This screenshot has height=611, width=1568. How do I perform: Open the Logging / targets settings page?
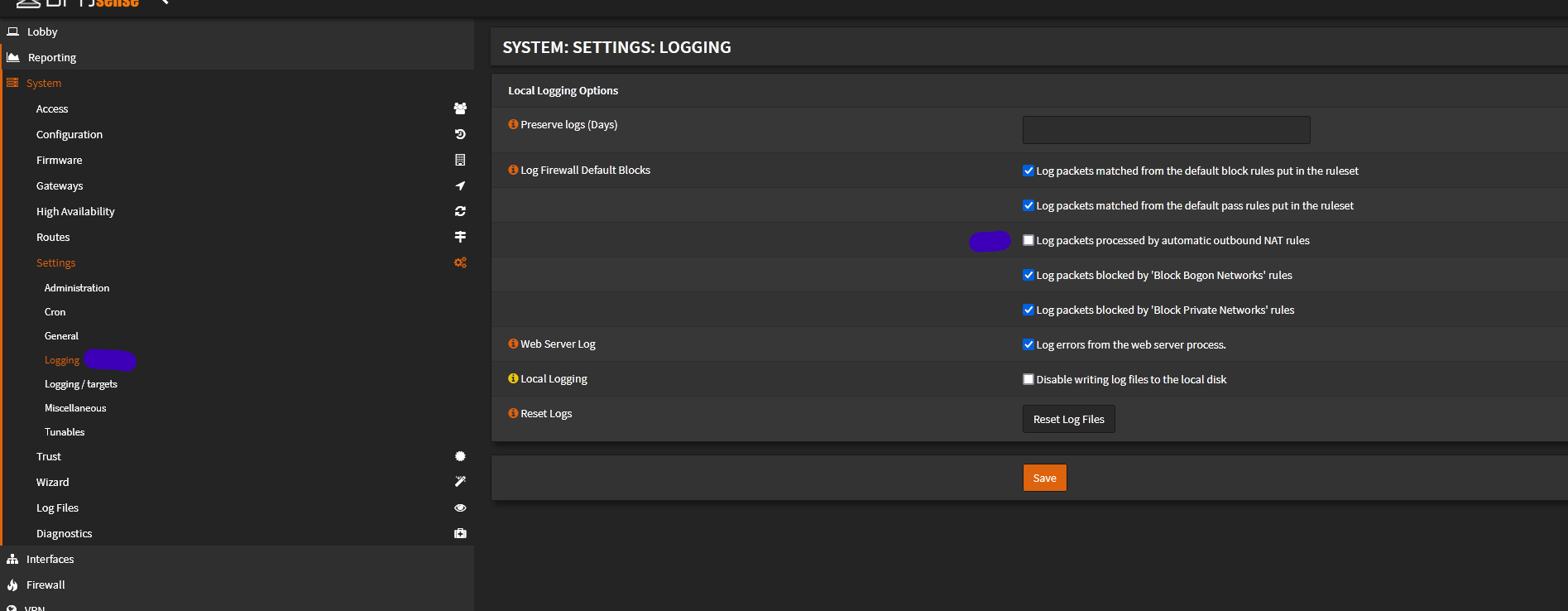point(81,384)
